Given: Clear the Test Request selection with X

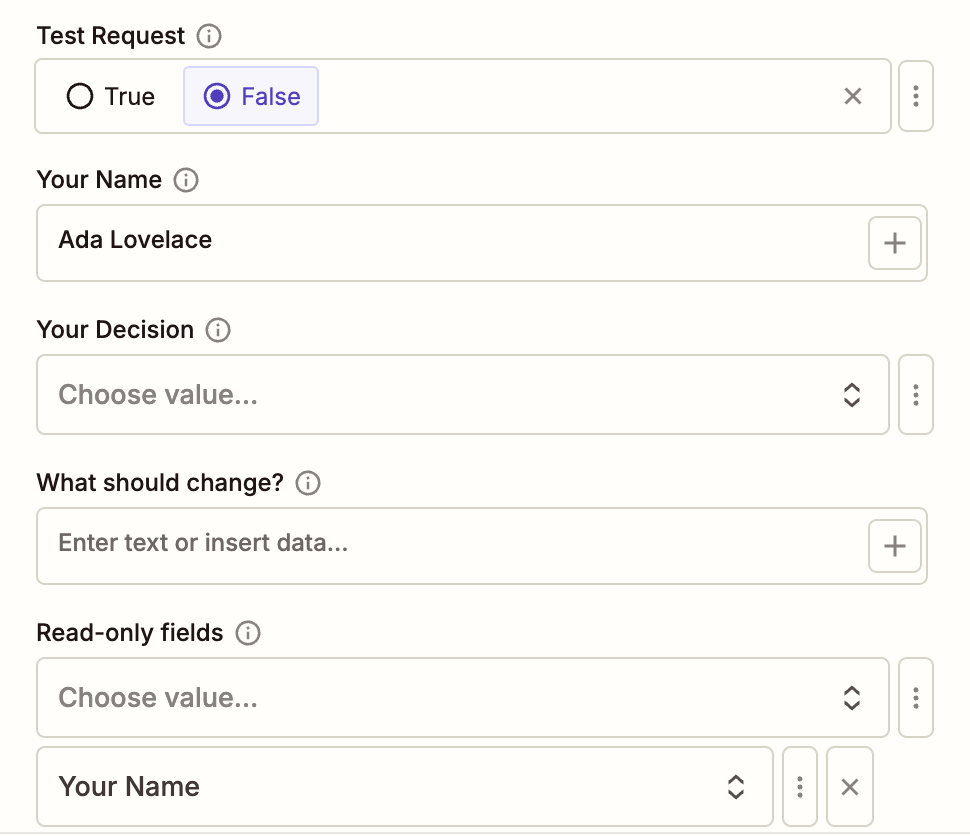Looking at the screenshot, I should [852, 96].
